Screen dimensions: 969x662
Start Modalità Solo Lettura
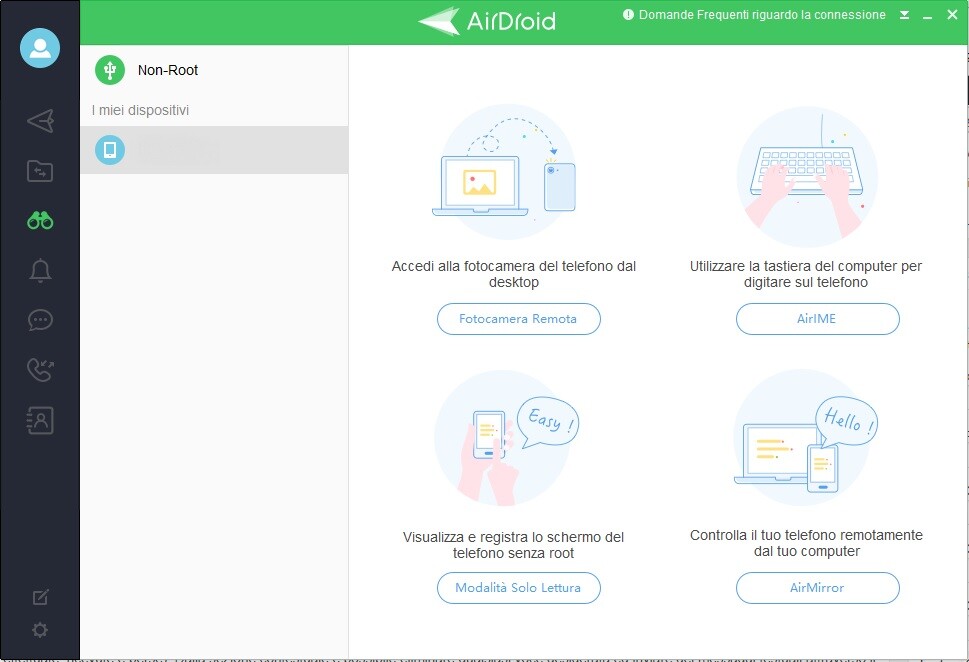(518, 588)
